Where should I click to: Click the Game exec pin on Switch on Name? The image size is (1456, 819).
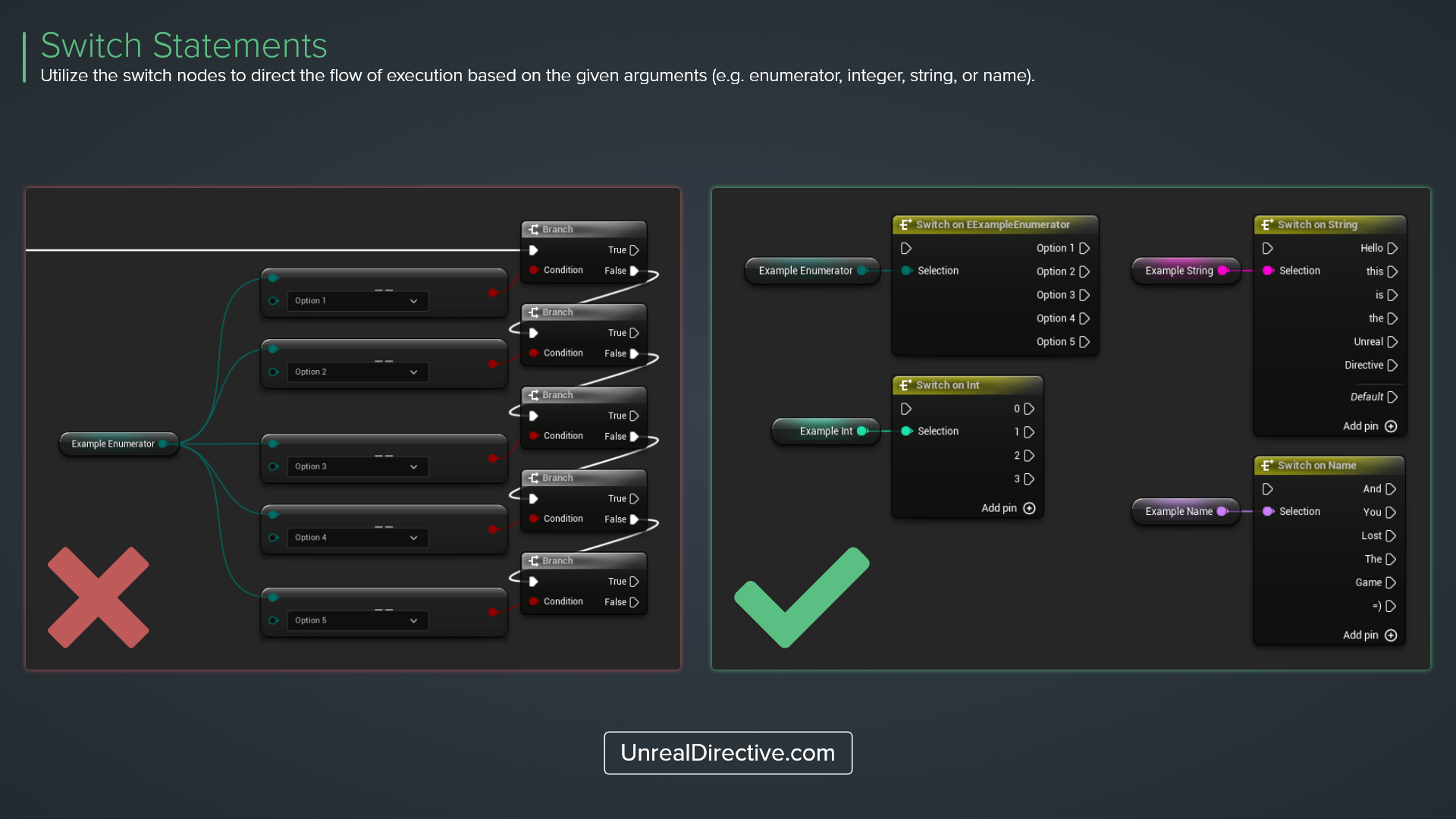click(1391, 582)
